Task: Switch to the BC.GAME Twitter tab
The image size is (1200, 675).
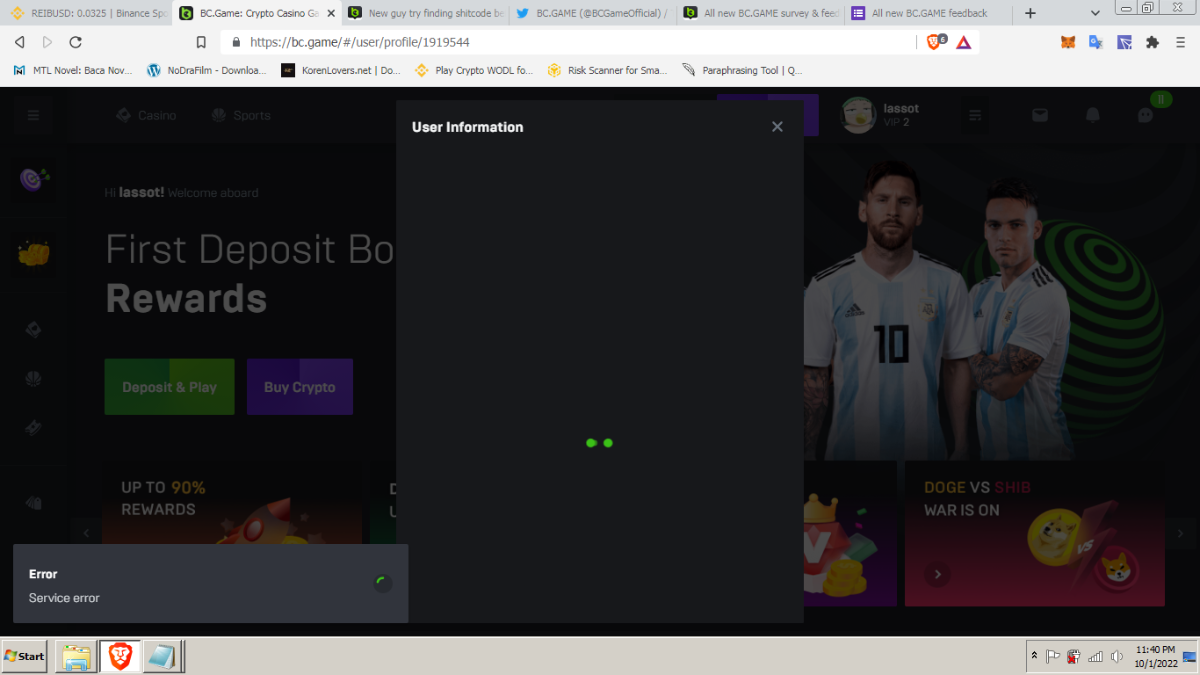Action: (x=590, y=13)
